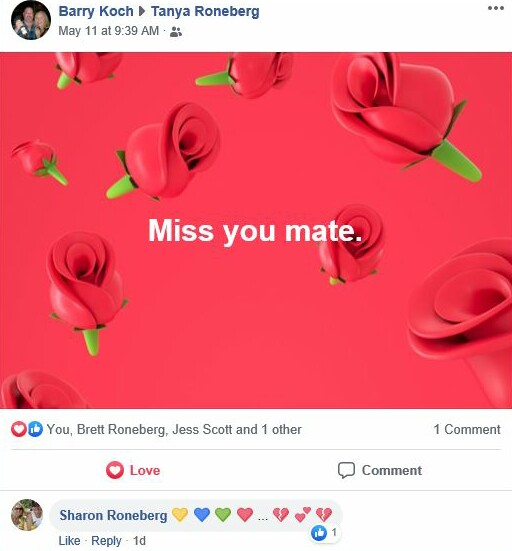Click the Comment button
Viewport: 512px width, 551px height.
380,470
